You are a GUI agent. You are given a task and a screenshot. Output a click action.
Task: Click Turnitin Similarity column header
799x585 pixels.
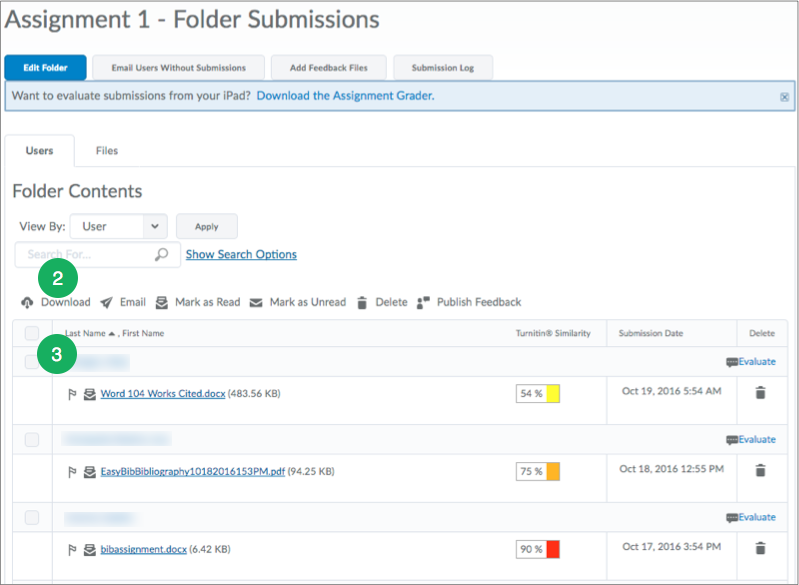pyautogui.click(x=553, y=333)
